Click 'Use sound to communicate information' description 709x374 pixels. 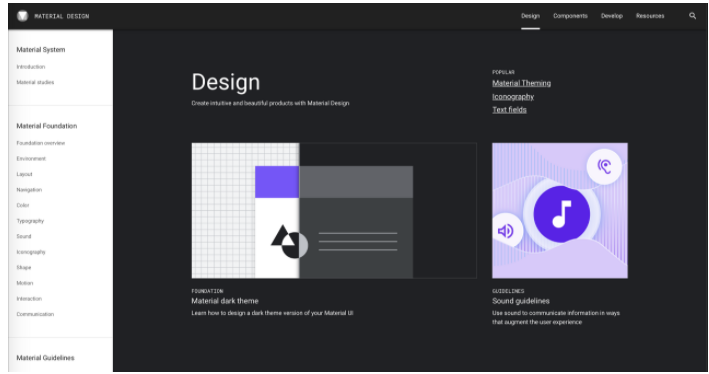click(556, 317)
